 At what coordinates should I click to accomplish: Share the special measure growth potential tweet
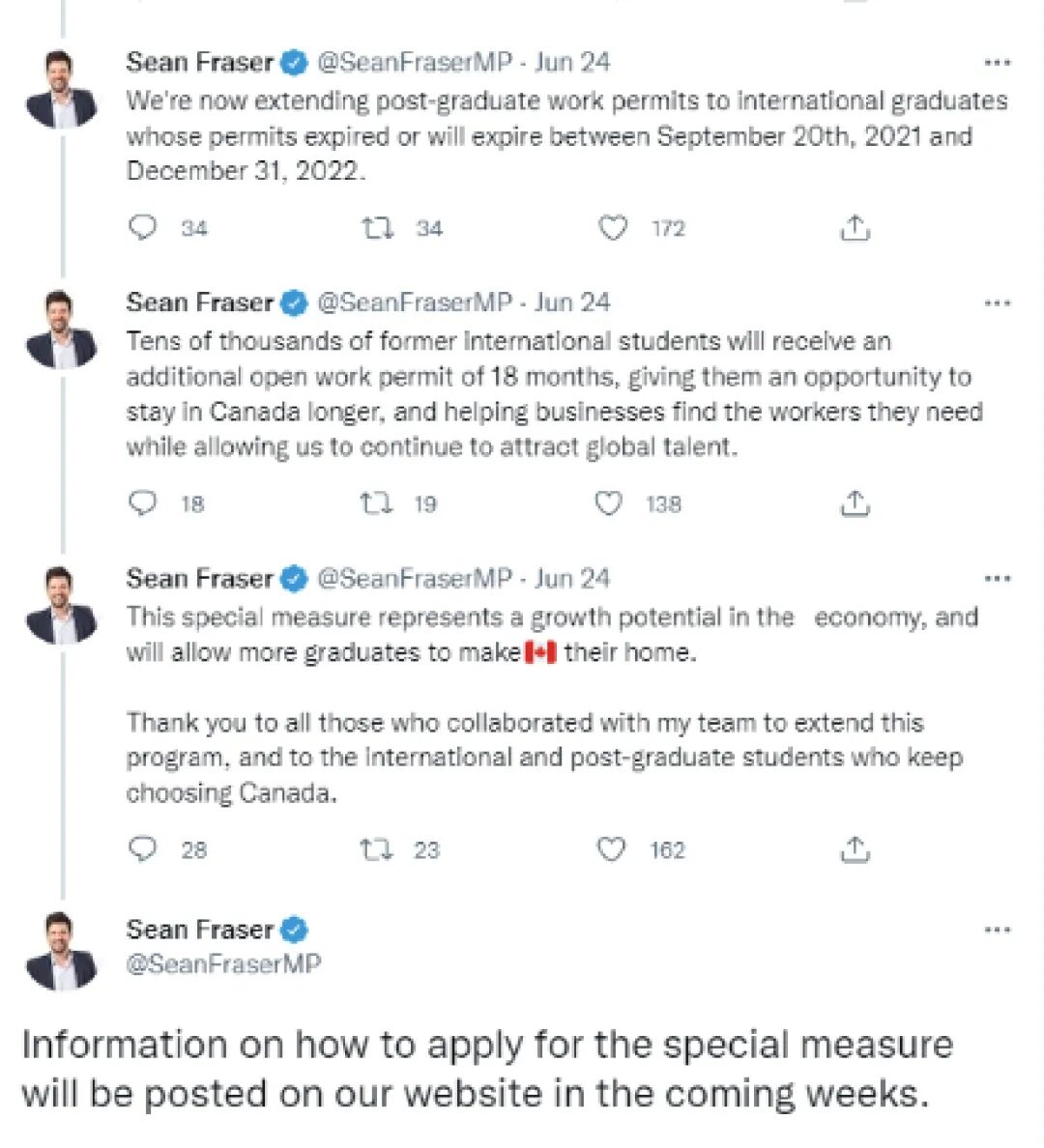pyautogui.click(x=855, y=849)
